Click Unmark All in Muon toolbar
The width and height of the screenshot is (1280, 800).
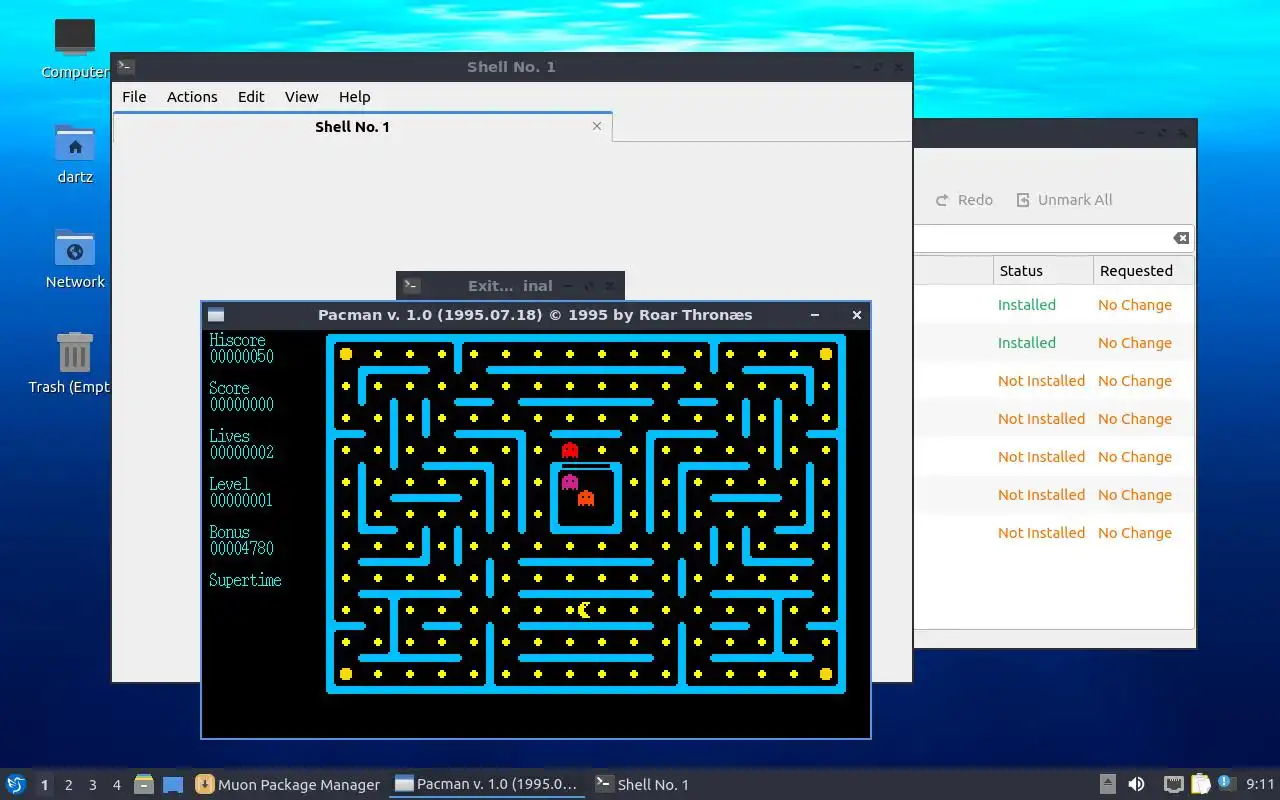coord(1064,200)
